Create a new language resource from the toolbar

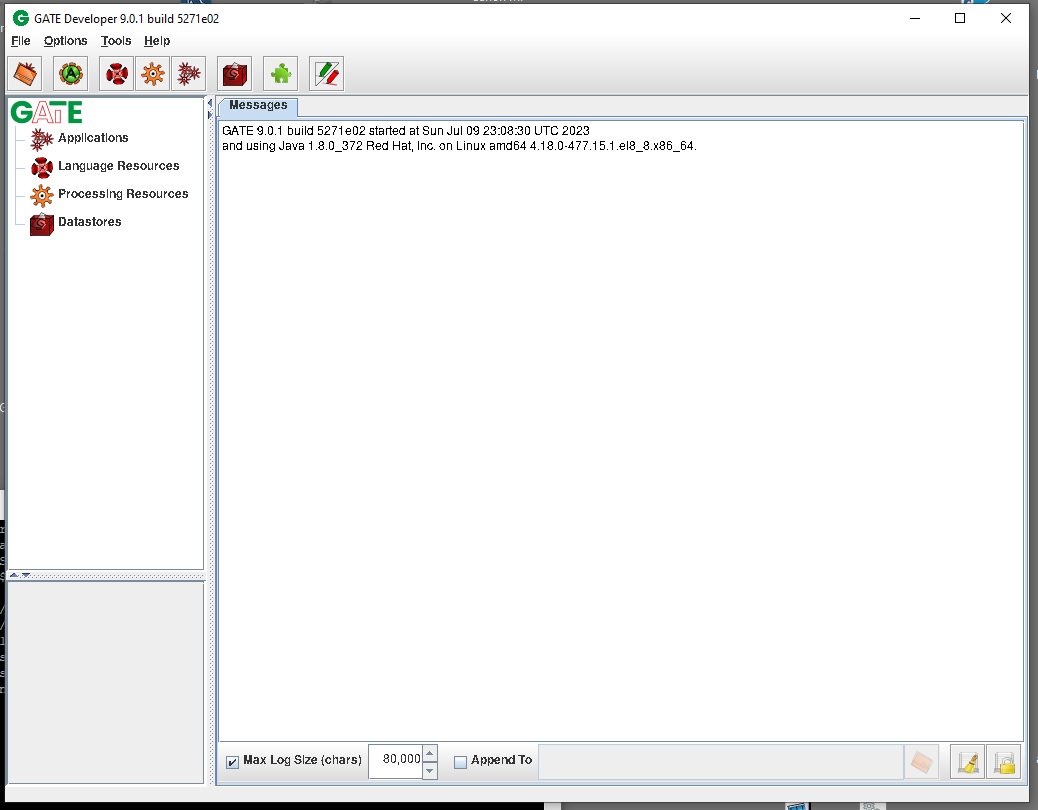pos(117,73)
